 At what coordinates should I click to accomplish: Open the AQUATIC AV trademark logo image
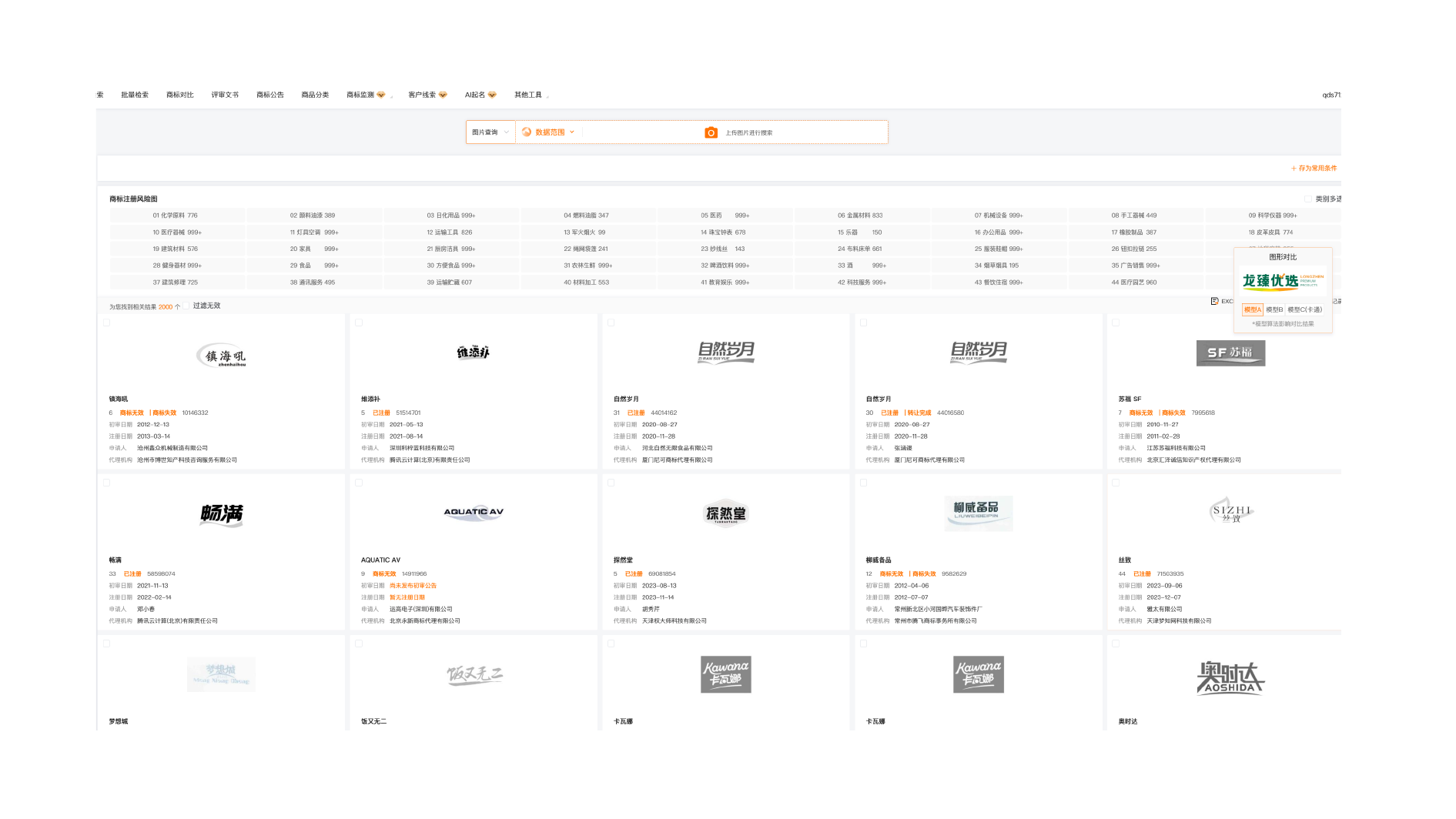coord(474,512)
